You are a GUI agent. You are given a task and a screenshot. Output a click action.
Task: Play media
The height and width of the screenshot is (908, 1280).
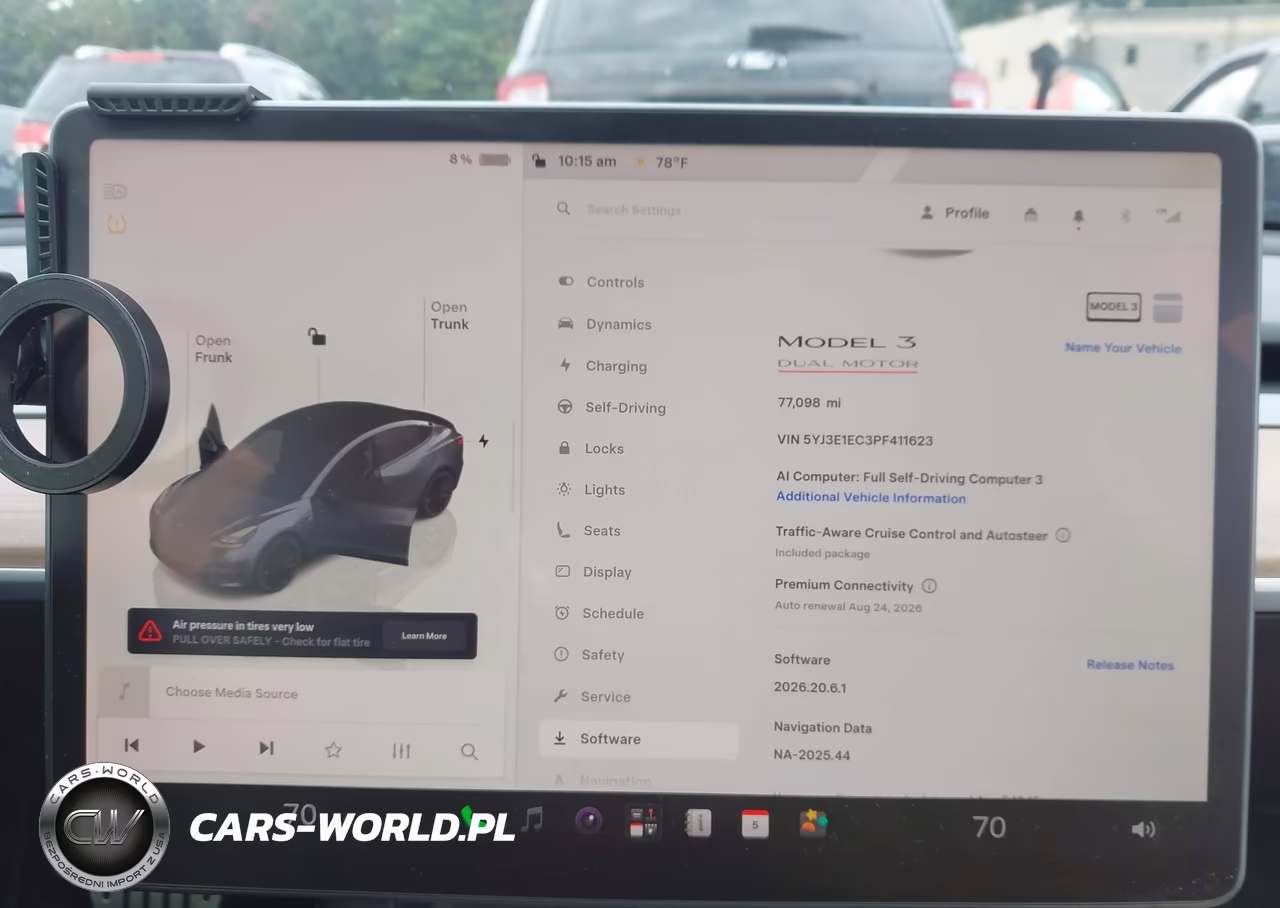coord(199,746)
